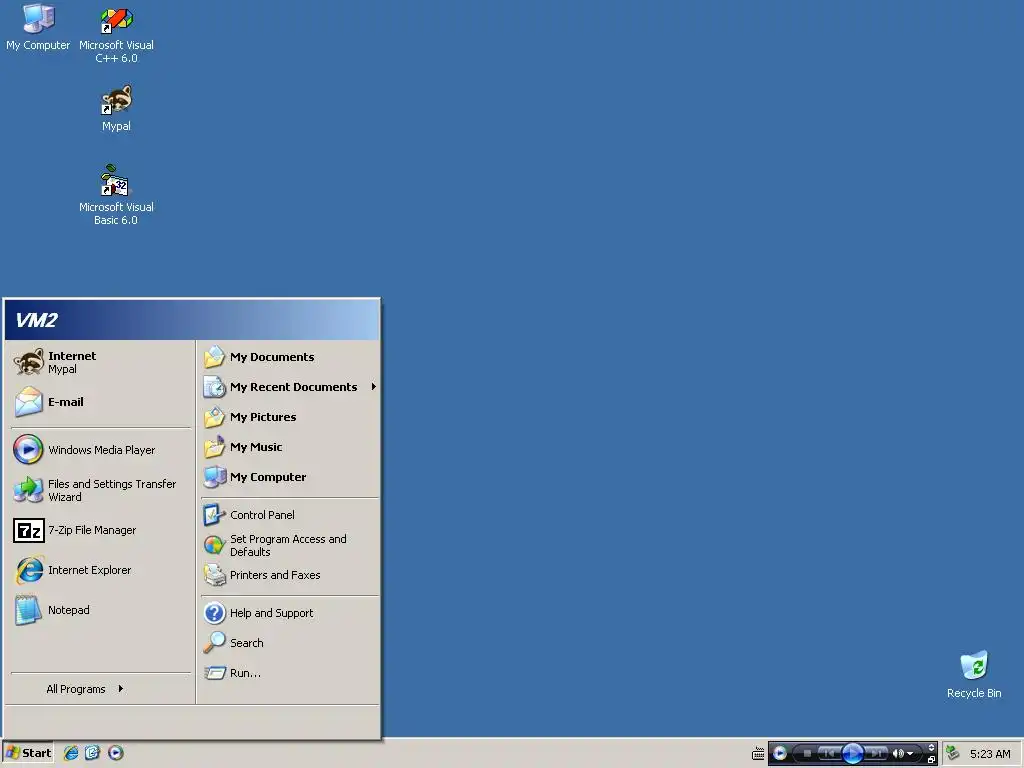Expand My Recent Documents submenu
The height and width of the screenshot is (768, 1024).
290,387
